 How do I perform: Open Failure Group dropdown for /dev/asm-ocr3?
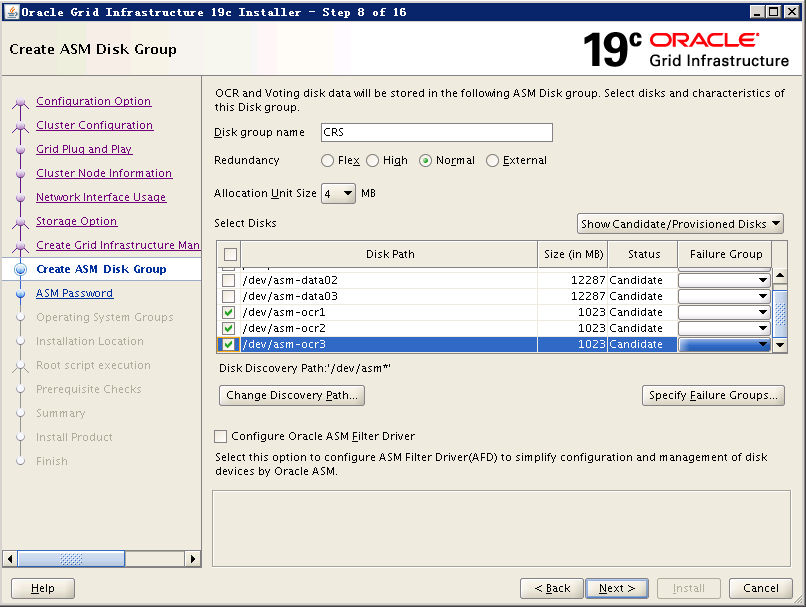pos(724,344)
